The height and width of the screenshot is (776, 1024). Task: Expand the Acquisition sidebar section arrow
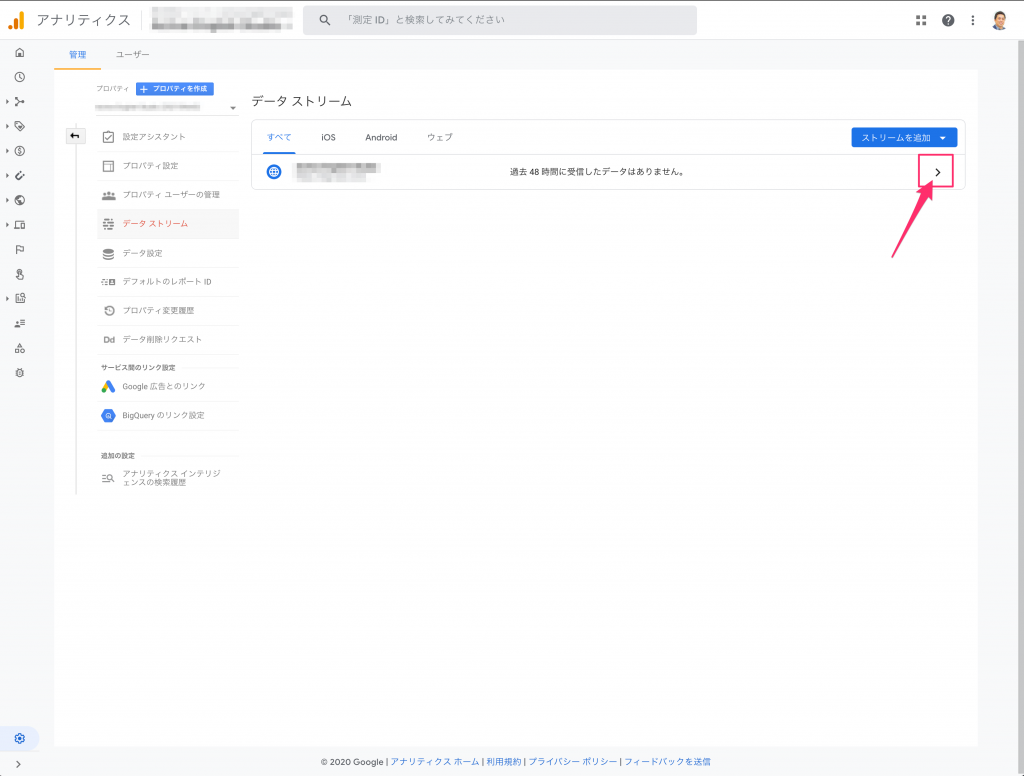[x=7, y=101]
